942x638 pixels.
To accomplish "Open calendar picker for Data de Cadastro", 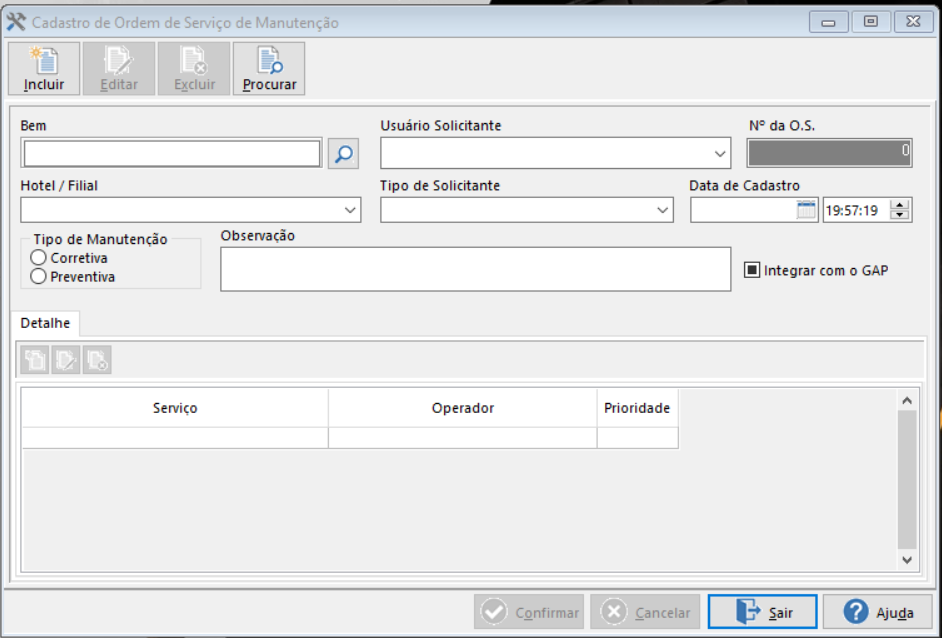I will tap(806, 210).
